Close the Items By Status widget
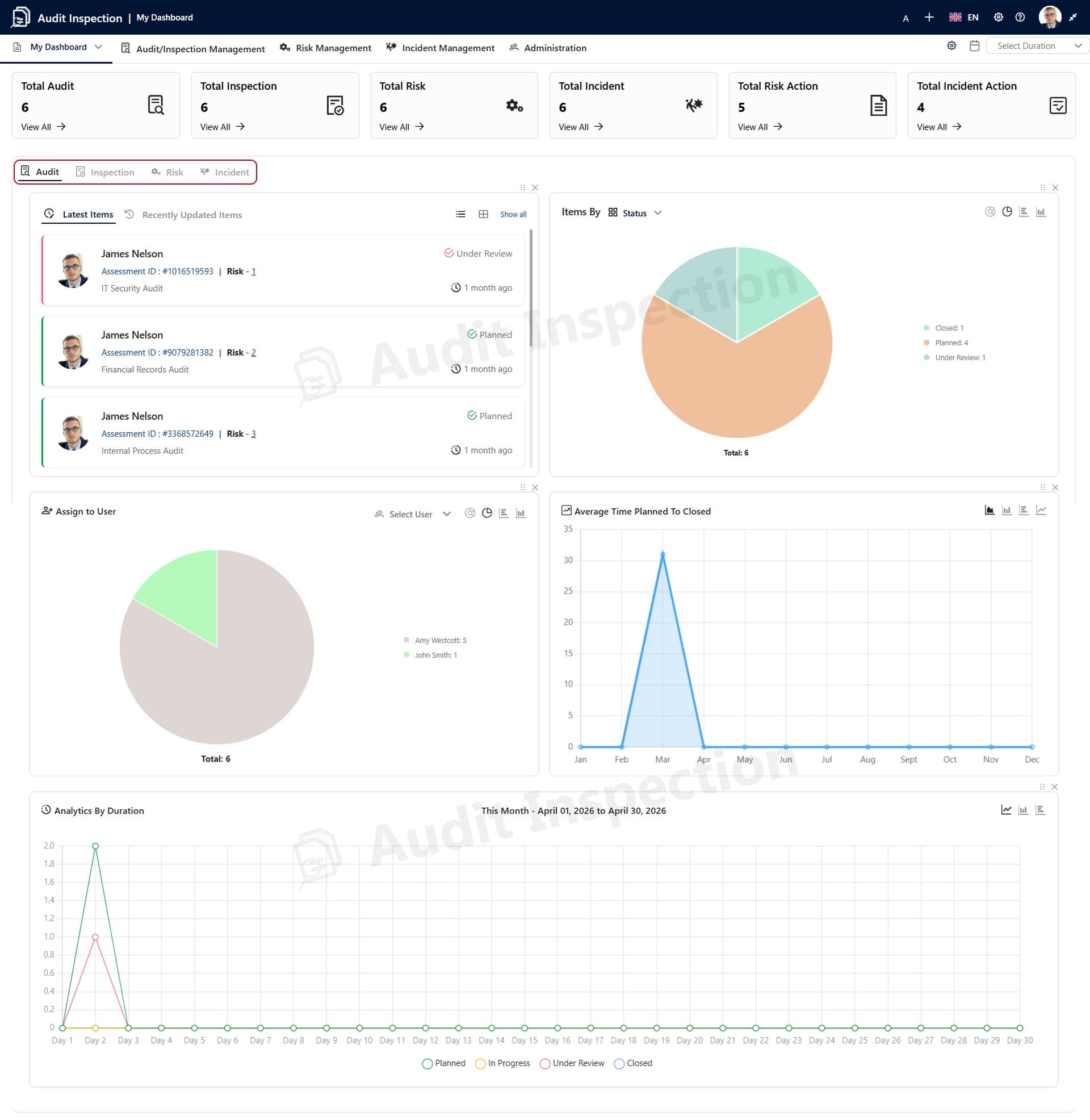The image size is (1090, 1120). [1055, 188]
